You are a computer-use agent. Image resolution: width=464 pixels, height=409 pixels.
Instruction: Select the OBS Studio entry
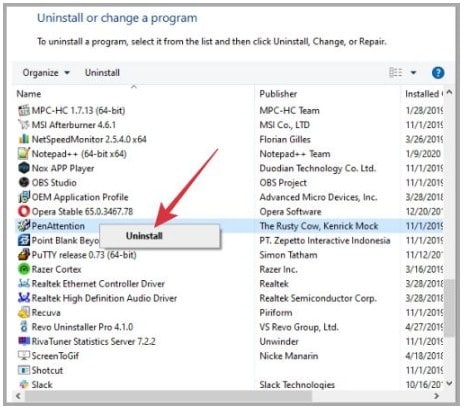[54, 183]
